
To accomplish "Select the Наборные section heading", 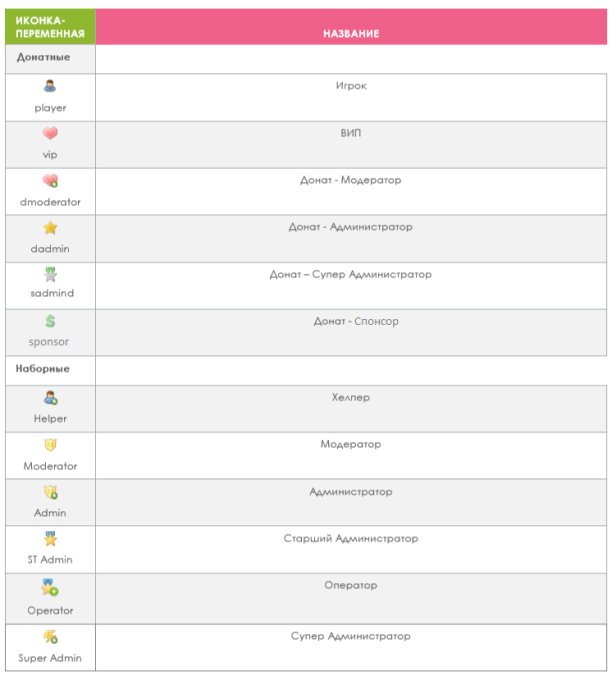I will click(43, 369).
